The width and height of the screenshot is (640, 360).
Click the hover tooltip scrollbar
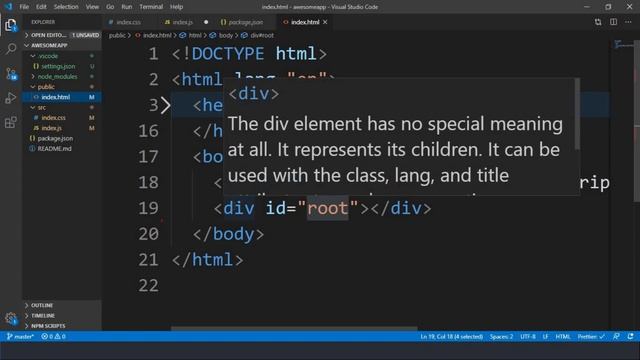577,114
